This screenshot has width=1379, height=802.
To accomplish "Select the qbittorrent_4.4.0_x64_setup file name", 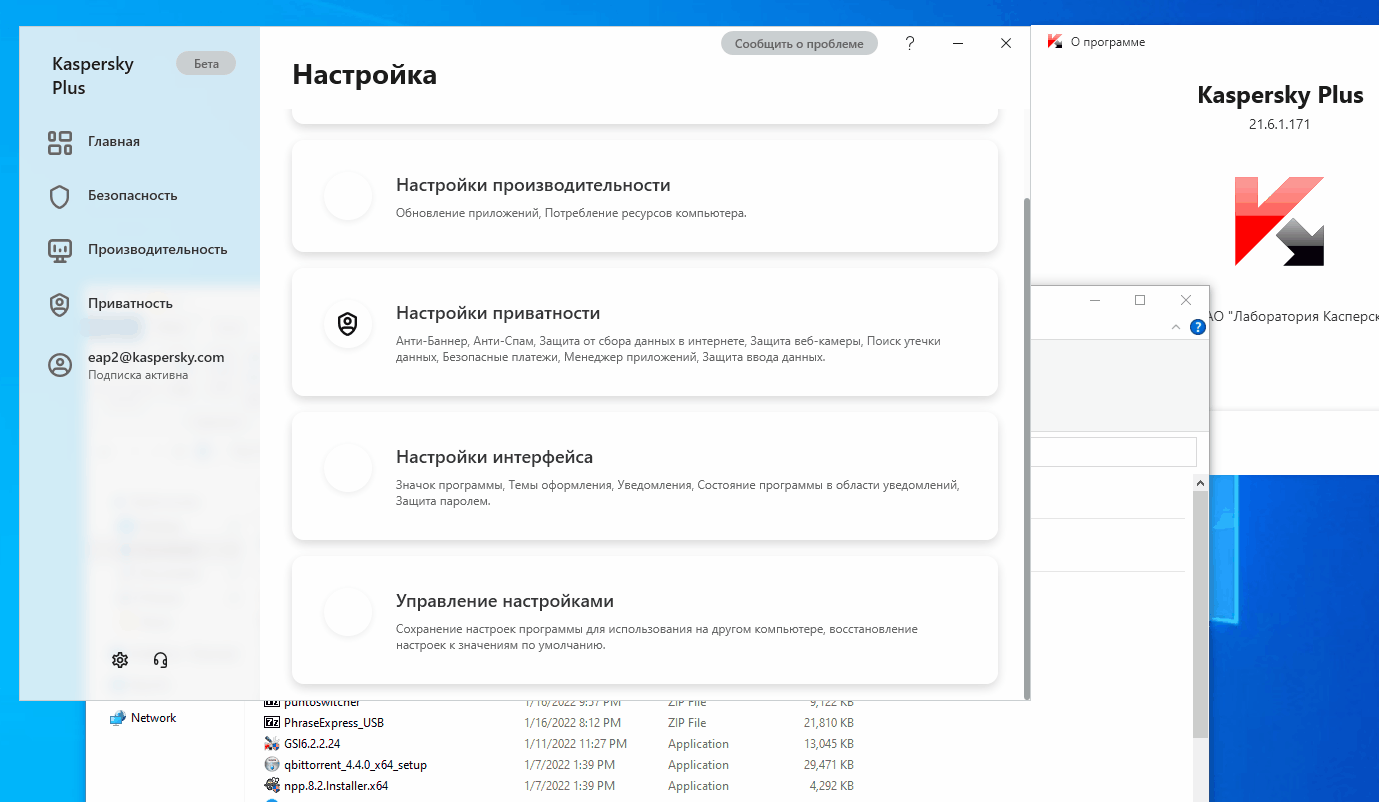I will point(355,765).
